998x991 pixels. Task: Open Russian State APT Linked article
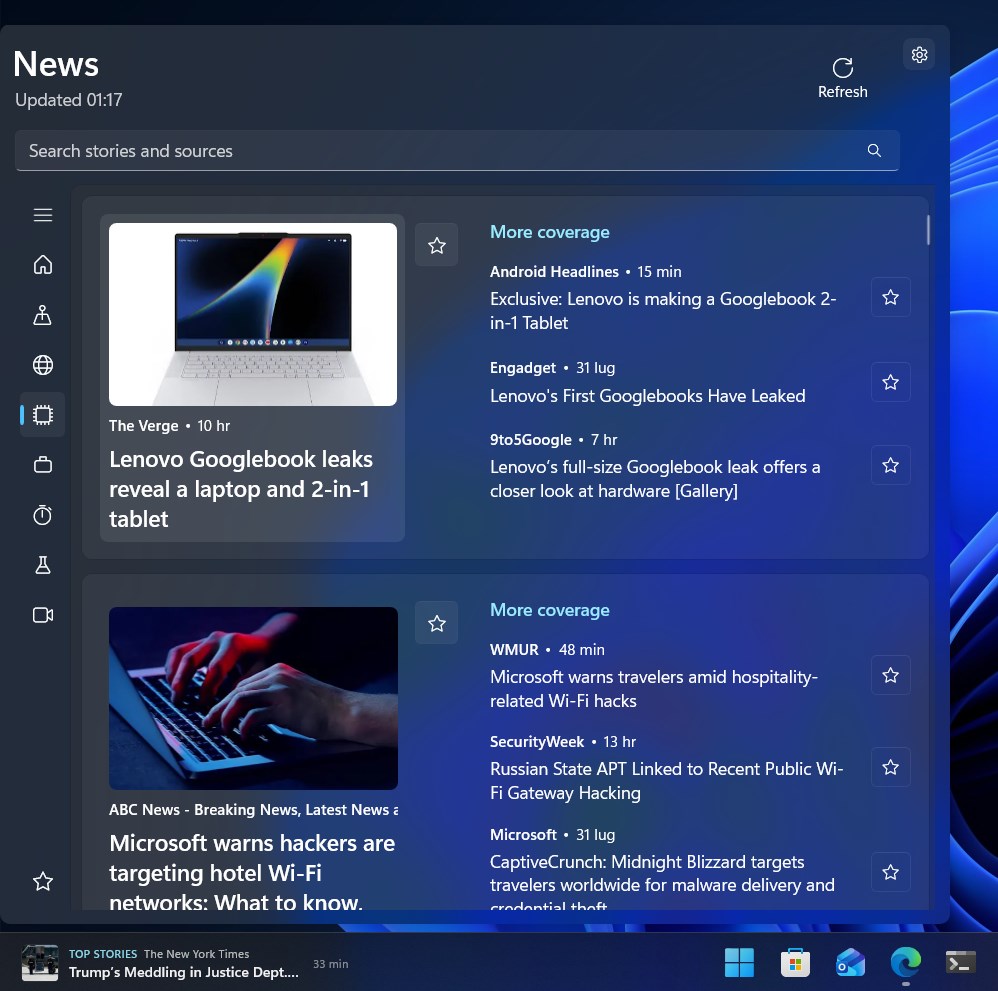tap(666, 780)
